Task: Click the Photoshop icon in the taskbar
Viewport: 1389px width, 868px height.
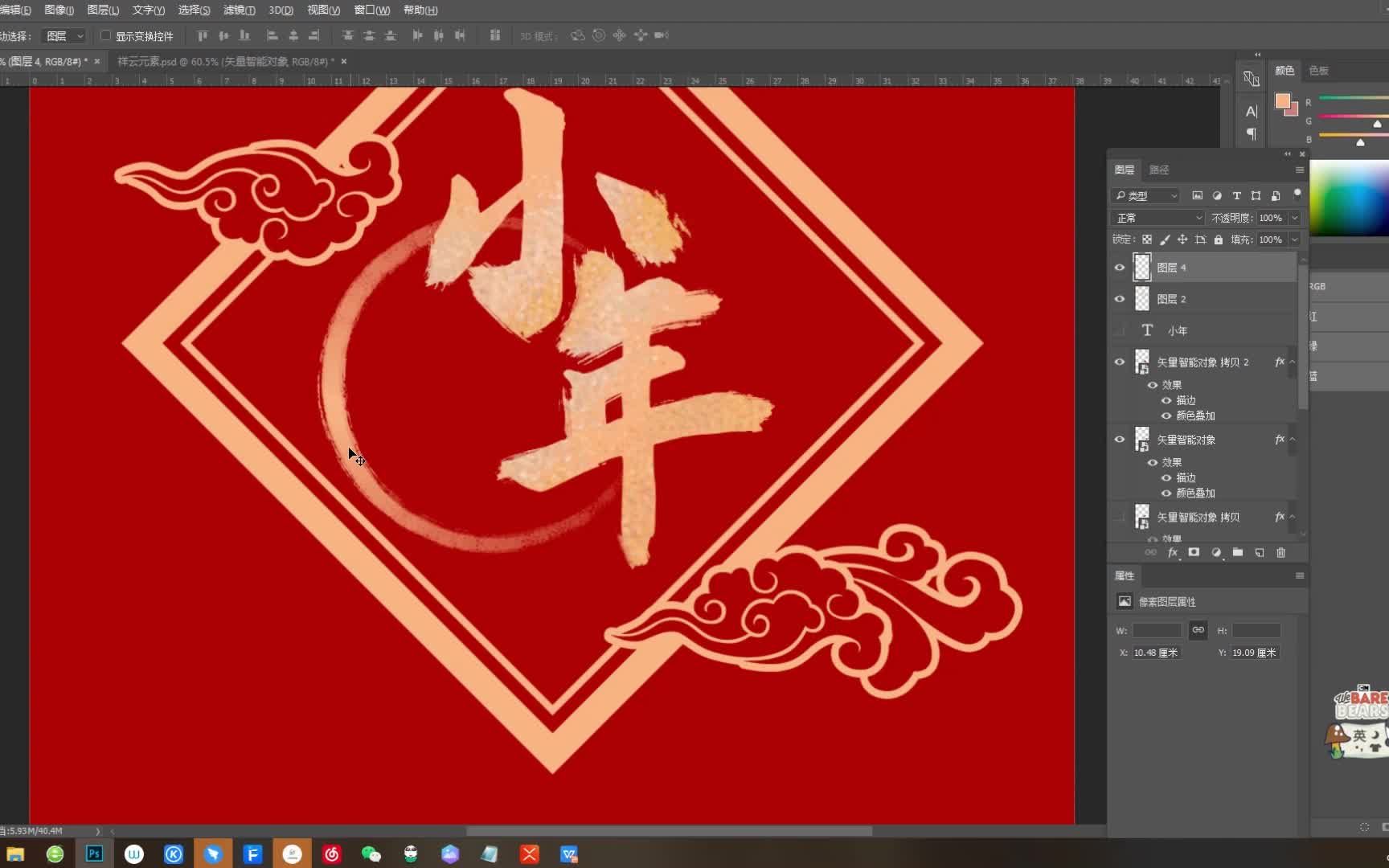Action: tap(94, 854)
